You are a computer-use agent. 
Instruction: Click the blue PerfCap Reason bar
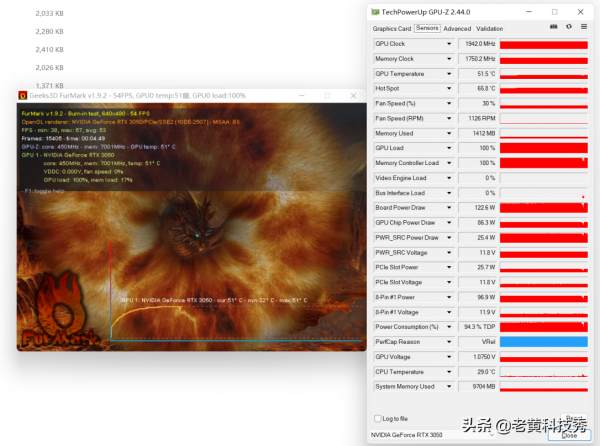click(544, 342)
